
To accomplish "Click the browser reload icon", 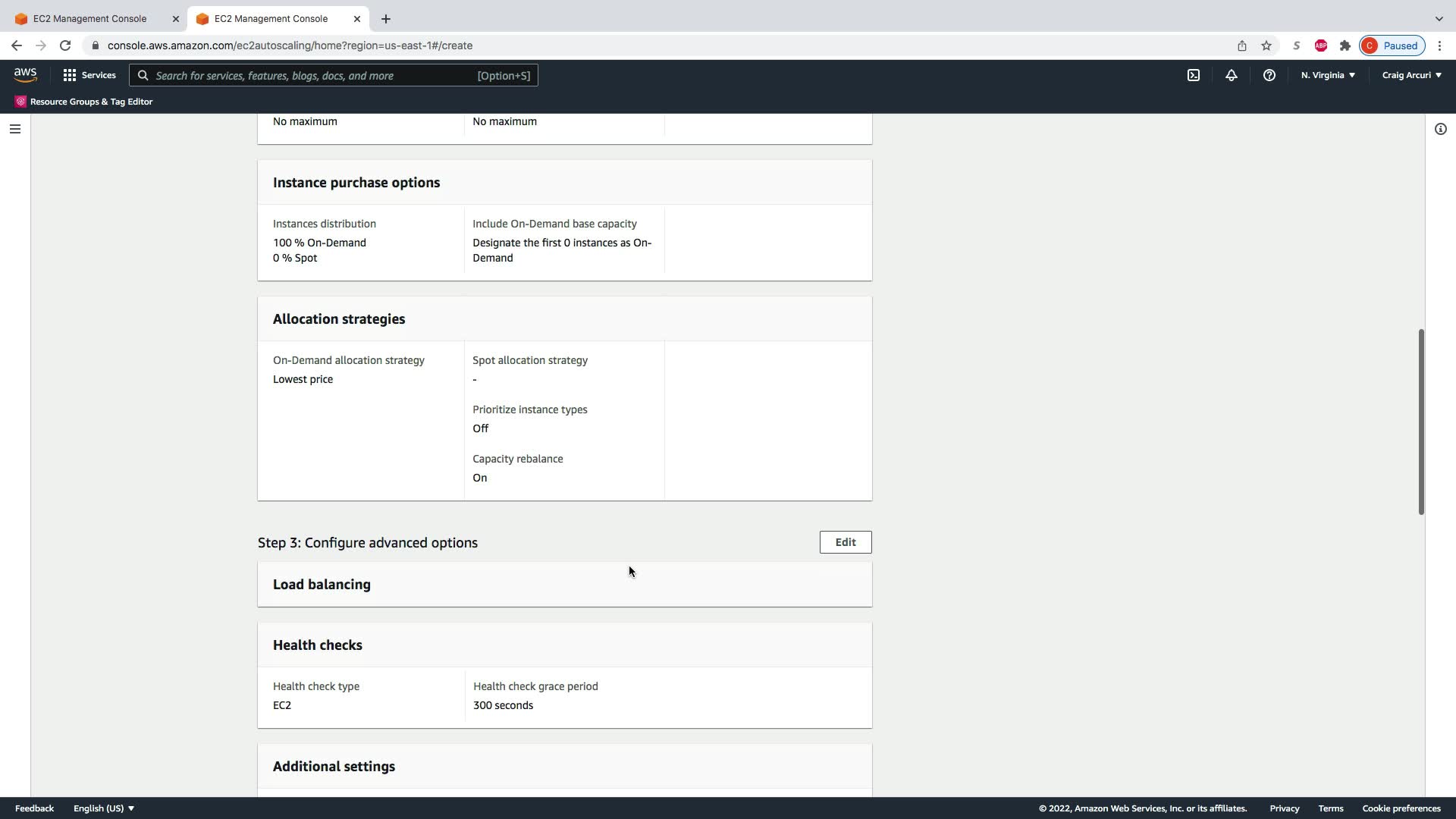I will (65, 45).
